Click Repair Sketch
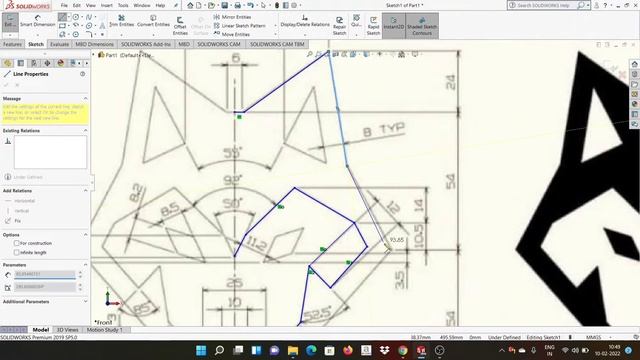The height and width of the screenshot is (360, 640). pos(339,26)
